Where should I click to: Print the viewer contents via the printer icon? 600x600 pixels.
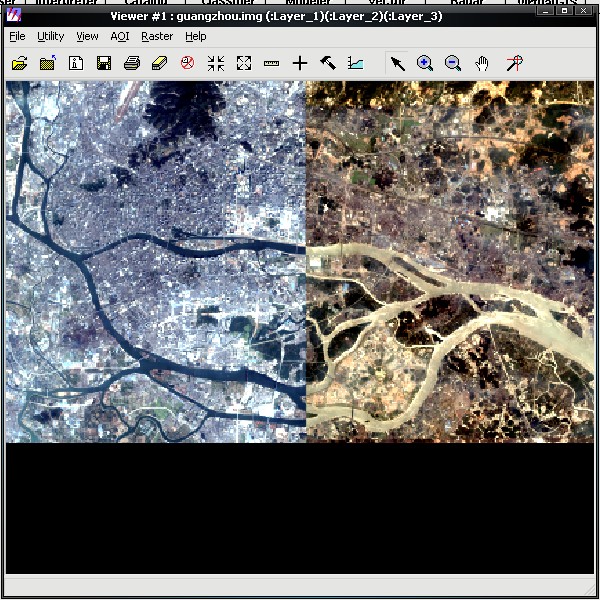(132, 63)
